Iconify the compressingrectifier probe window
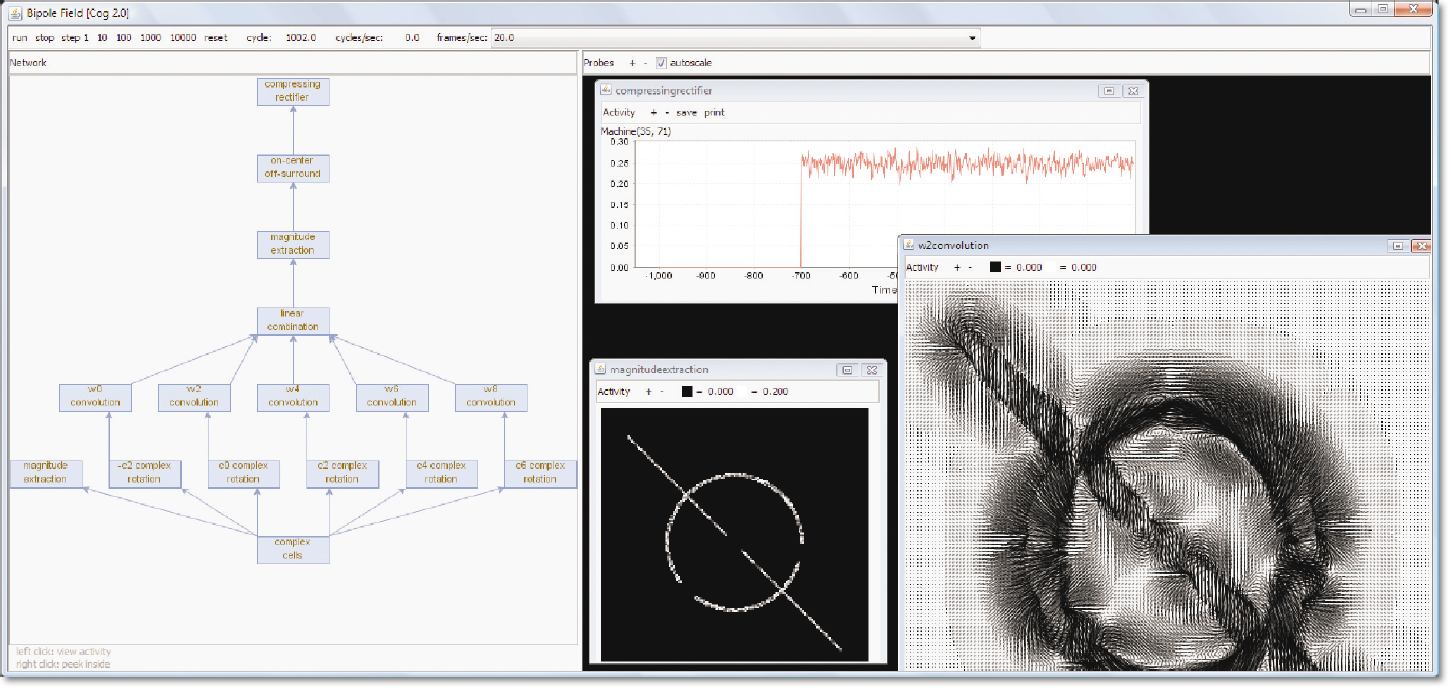Screen dimensions: 1451x691 pos(1109,91)
